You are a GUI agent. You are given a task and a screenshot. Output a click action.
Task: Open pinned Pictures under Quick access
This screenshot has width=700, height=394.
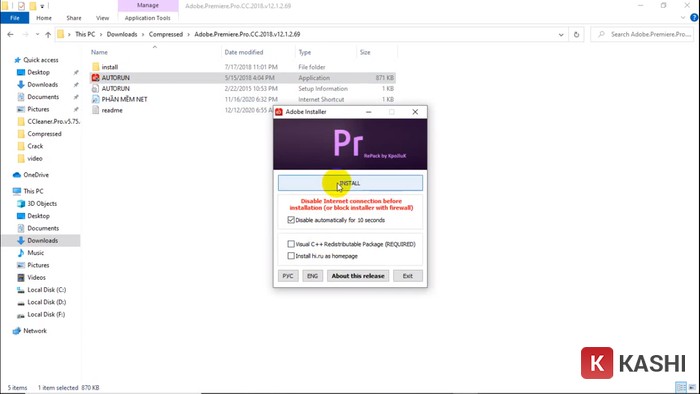[38, 109]
